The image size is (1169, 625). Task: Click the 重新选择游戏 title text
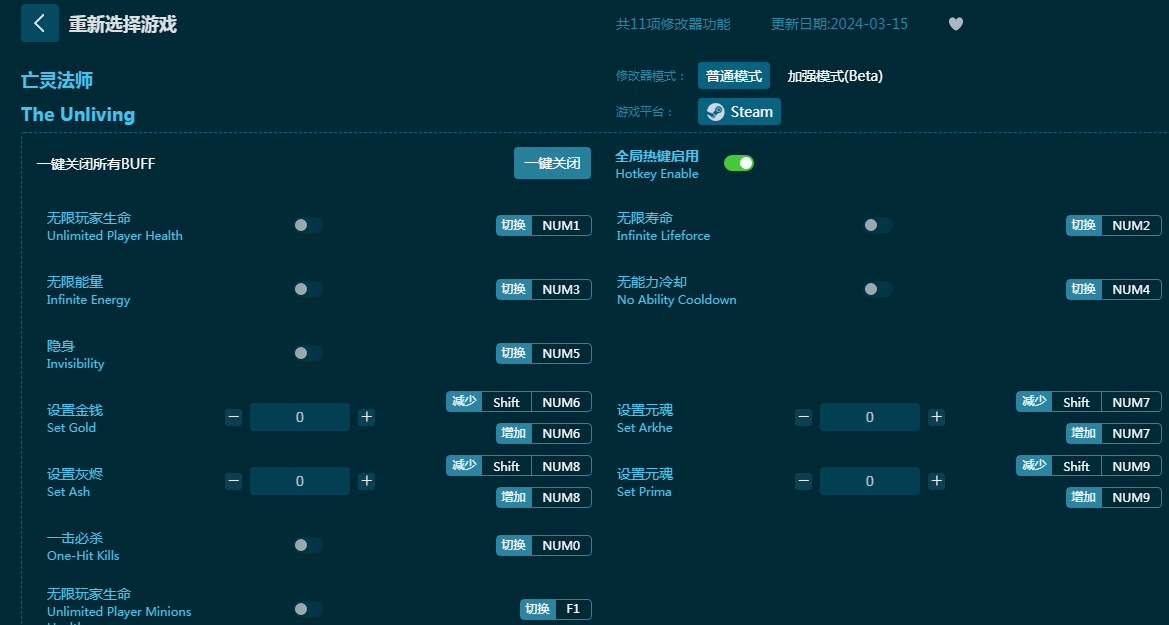(123, 25)
